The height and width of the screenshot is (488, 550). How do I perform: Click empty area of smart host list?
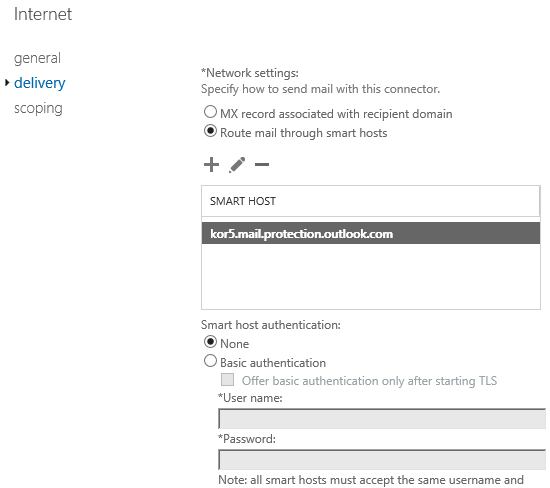pyautogui.click(x=371, y=276)
